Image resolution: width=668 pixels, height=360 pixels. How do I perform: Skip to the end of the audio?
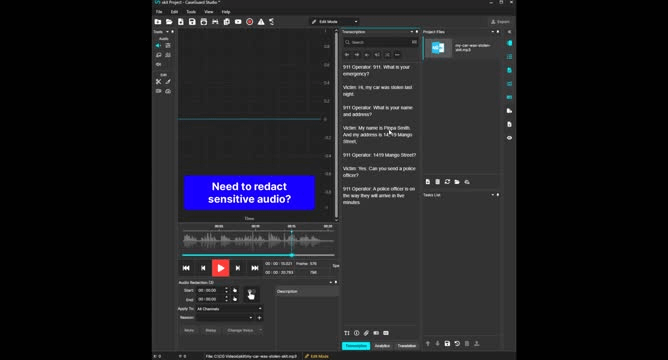point(255,268)
